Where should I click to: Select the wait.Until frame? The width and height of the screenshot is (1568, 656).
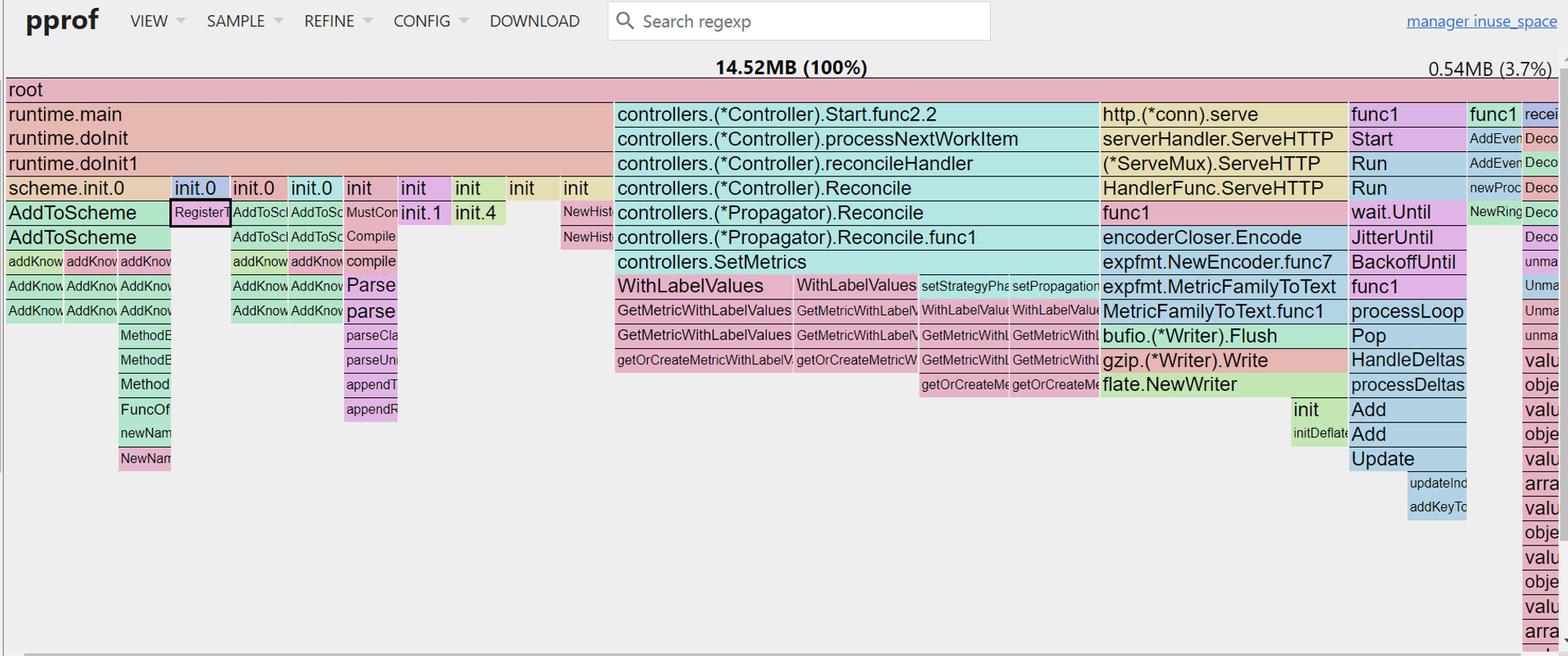1408,212
